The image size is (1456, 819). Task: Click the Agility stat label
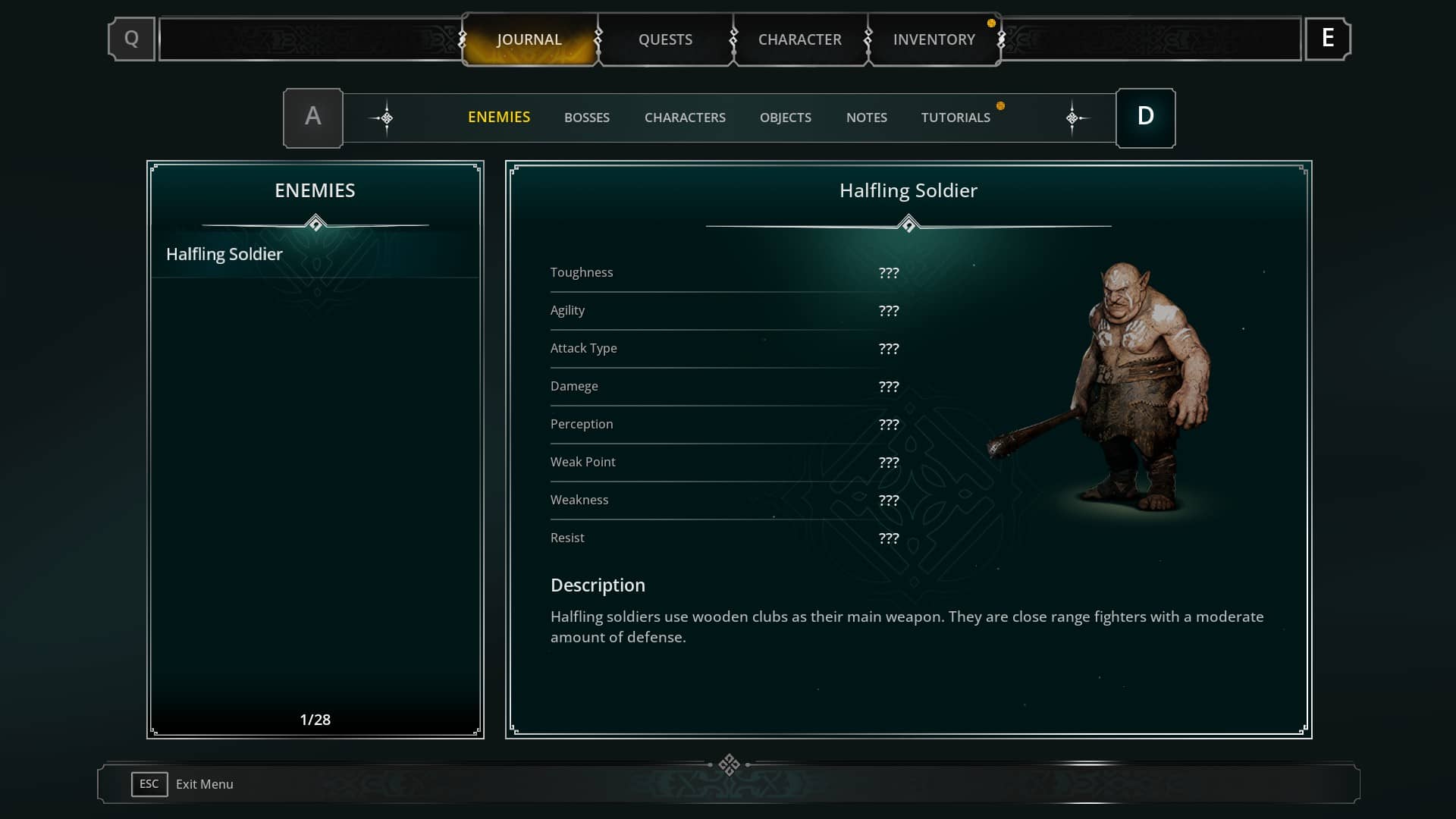coord(567,310)
